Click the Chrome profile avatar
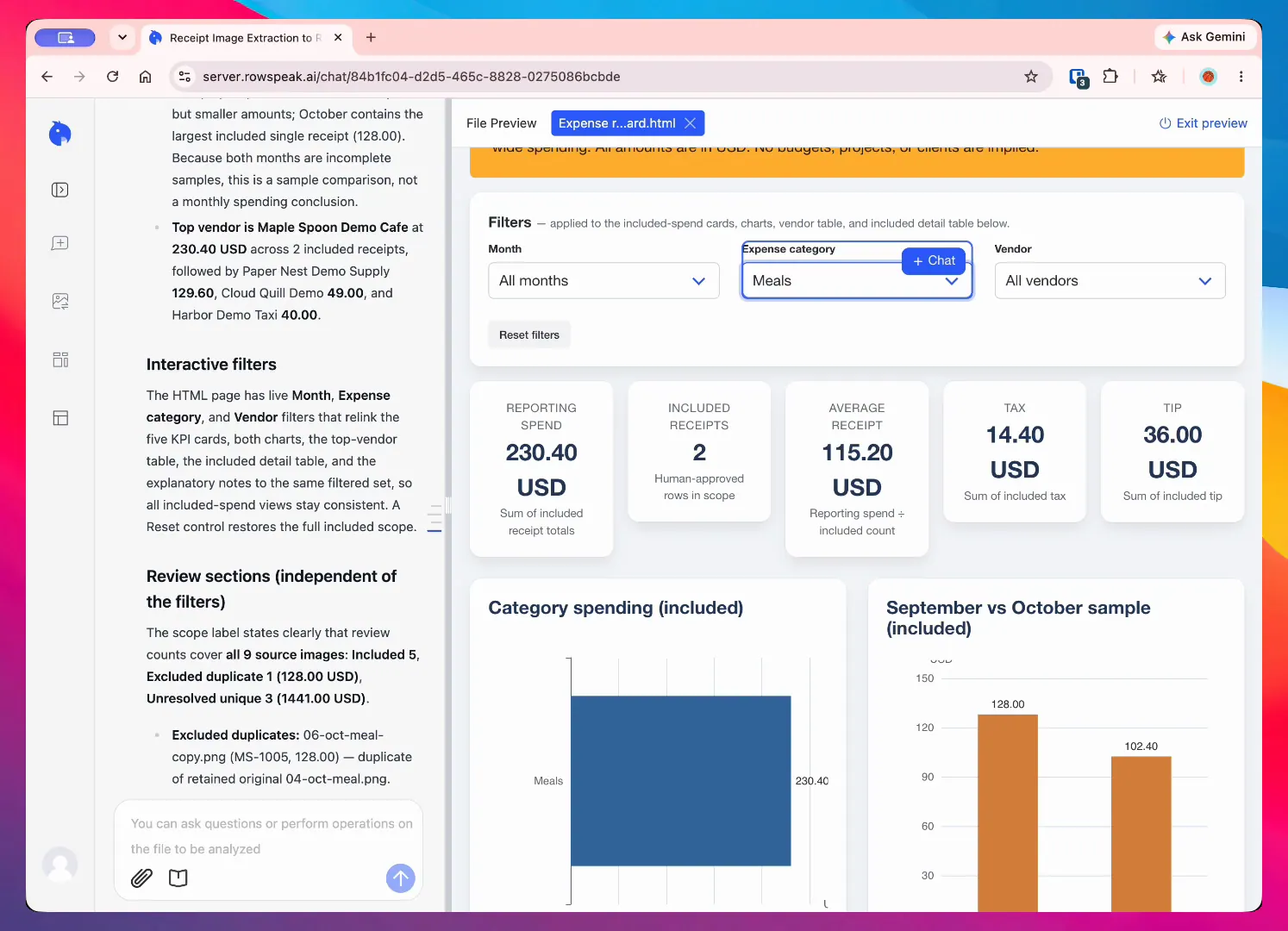The image size is (1288, 931). pyautogui.click(x=1209, y=77)
